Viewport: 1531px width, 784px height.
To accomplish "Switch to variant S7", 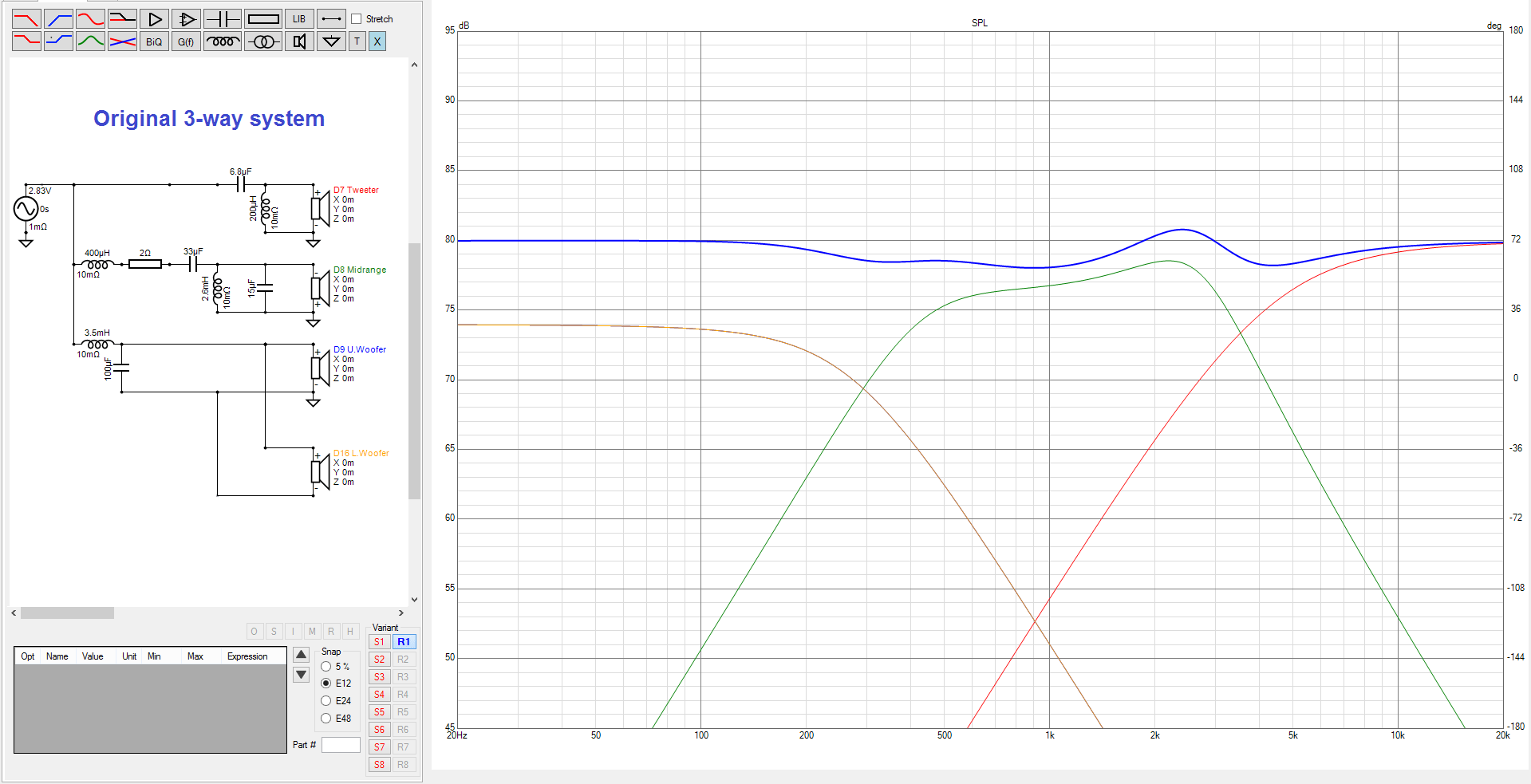I will click(380, 747).
